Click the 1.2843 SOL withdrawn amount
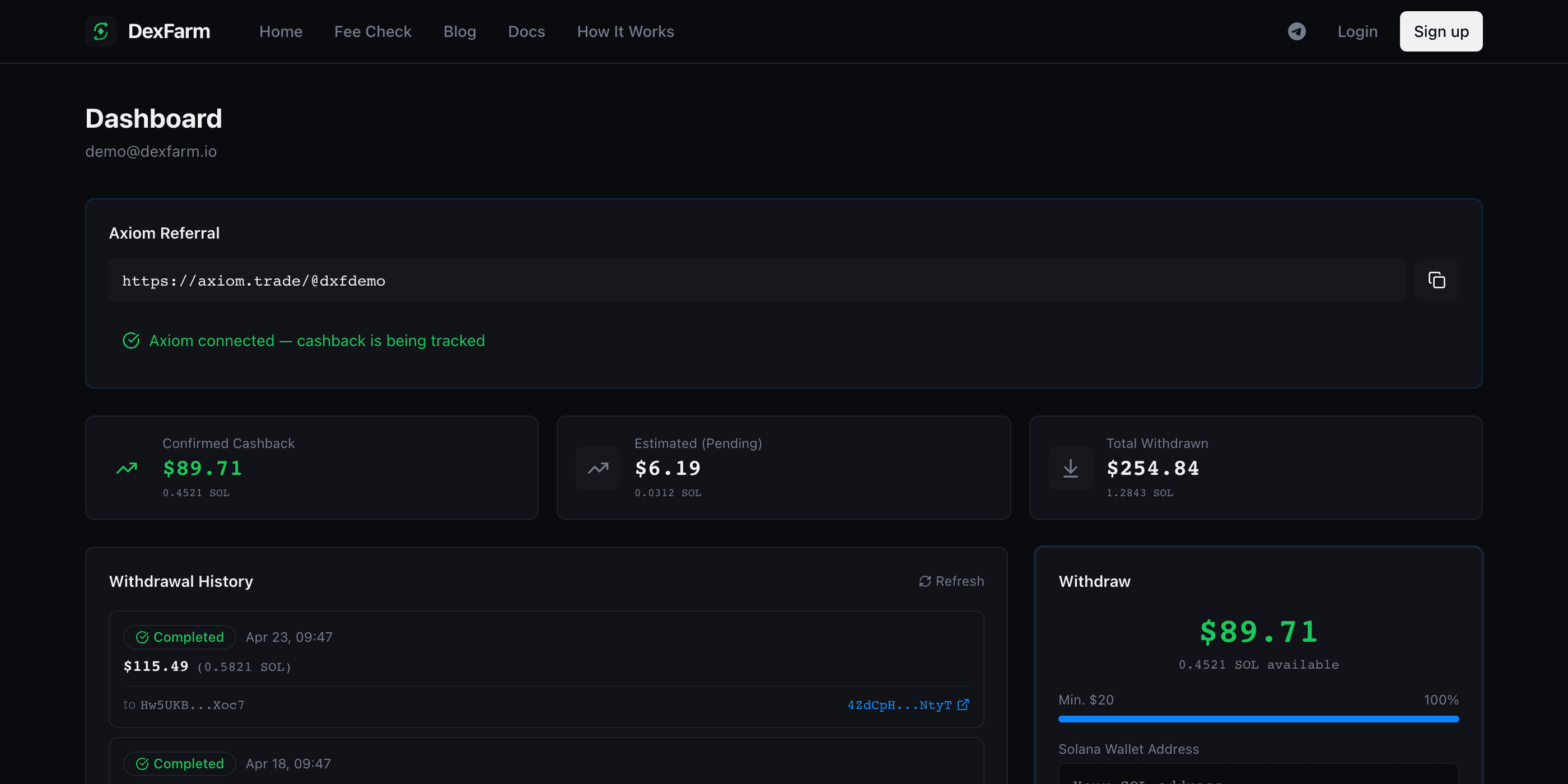1568x784 pixels. [x=1140, y=493]
